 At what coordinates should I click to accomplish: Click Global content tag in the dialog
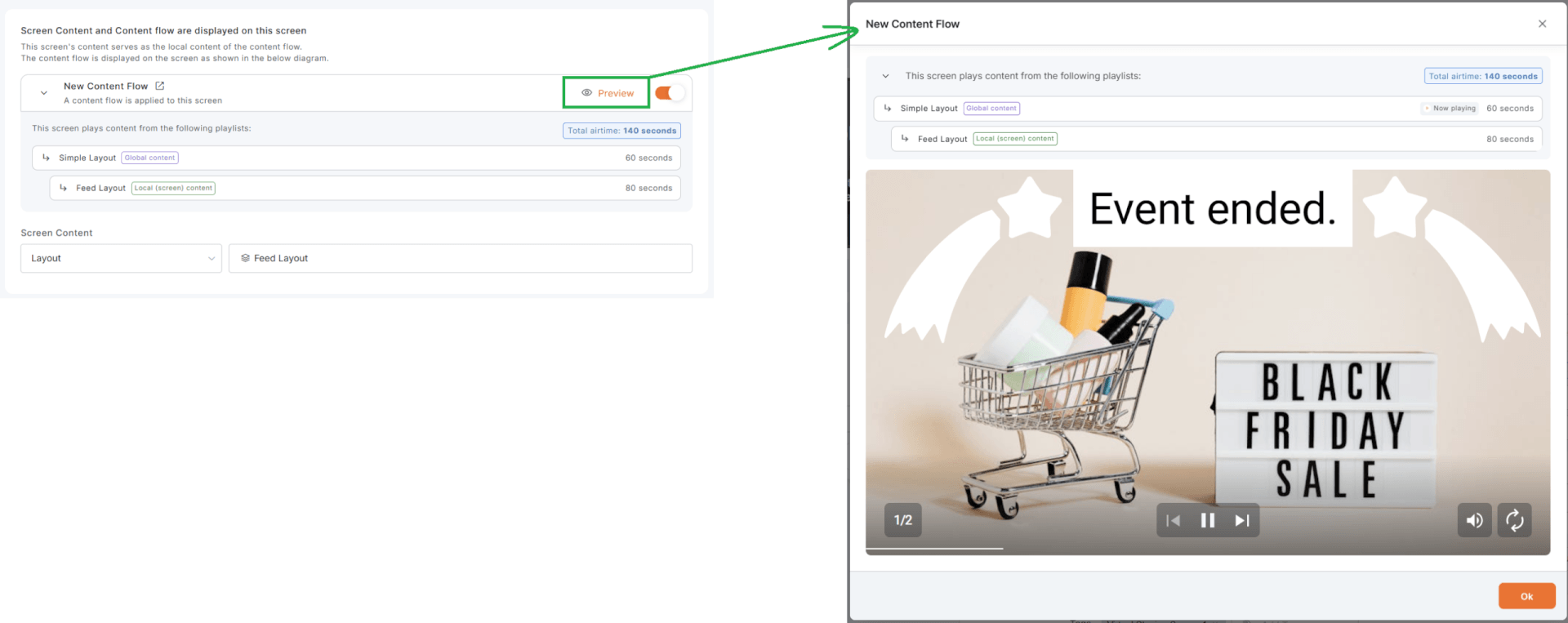[x=991, y=108]
